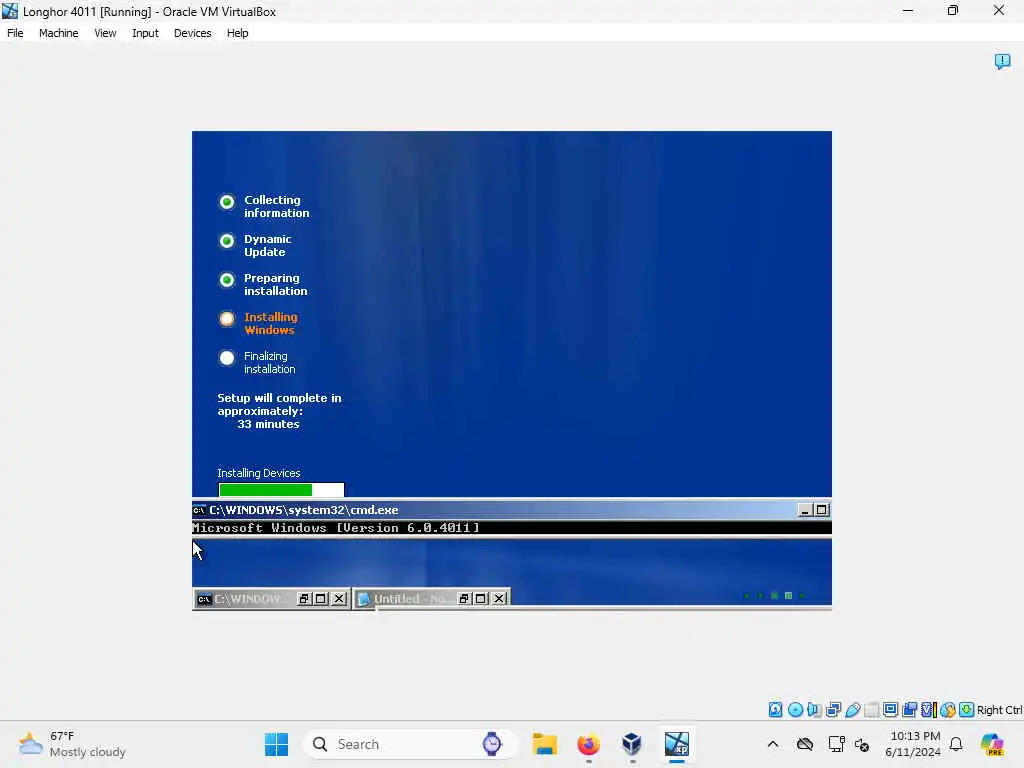Image resolution: width=1024 pixels, height=768 pixels.
Task: Click the cmd.exe title bar icon
Action: 199,510
